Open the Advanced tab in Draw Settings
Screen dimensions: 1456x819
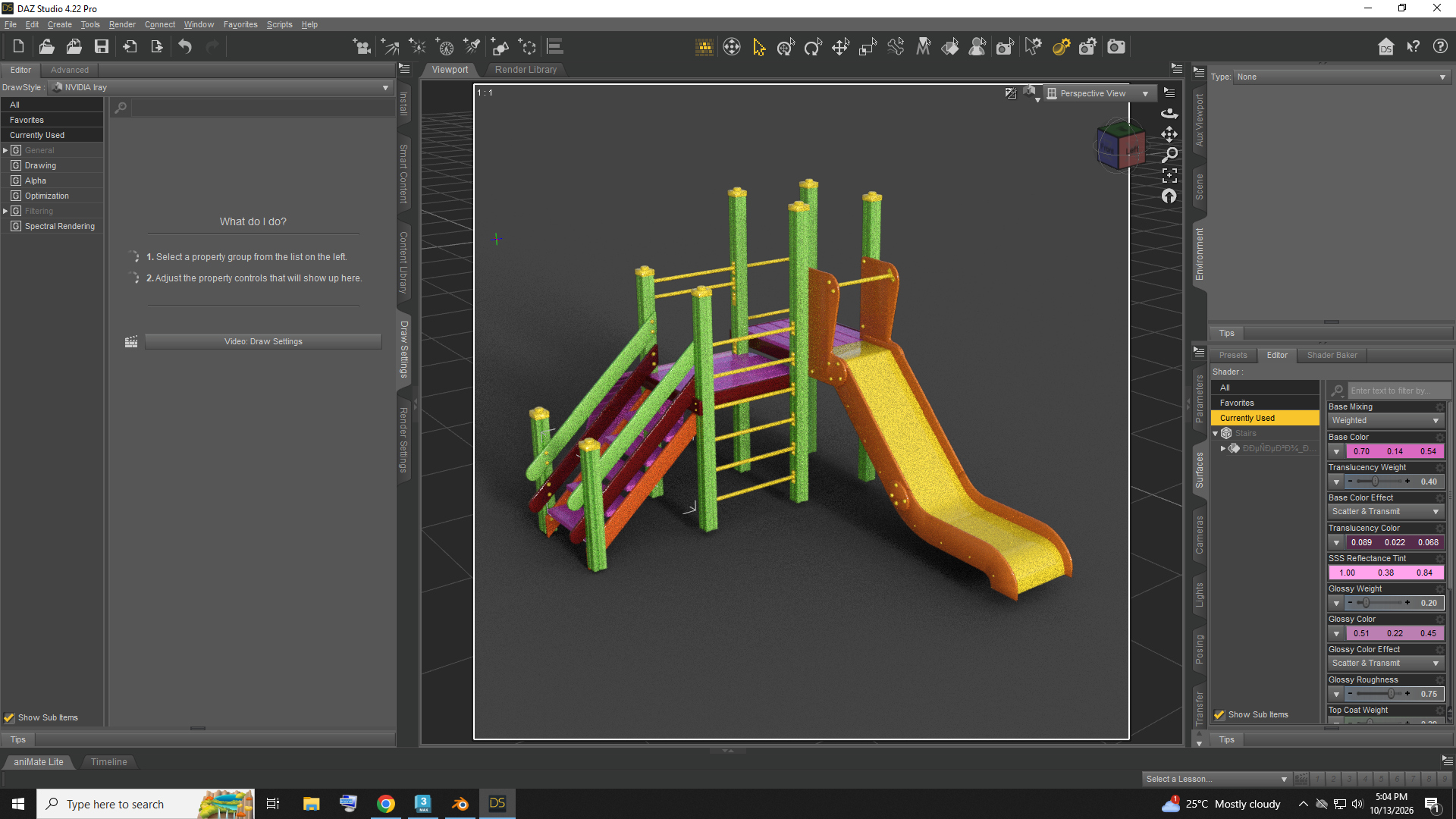point(69,70)
